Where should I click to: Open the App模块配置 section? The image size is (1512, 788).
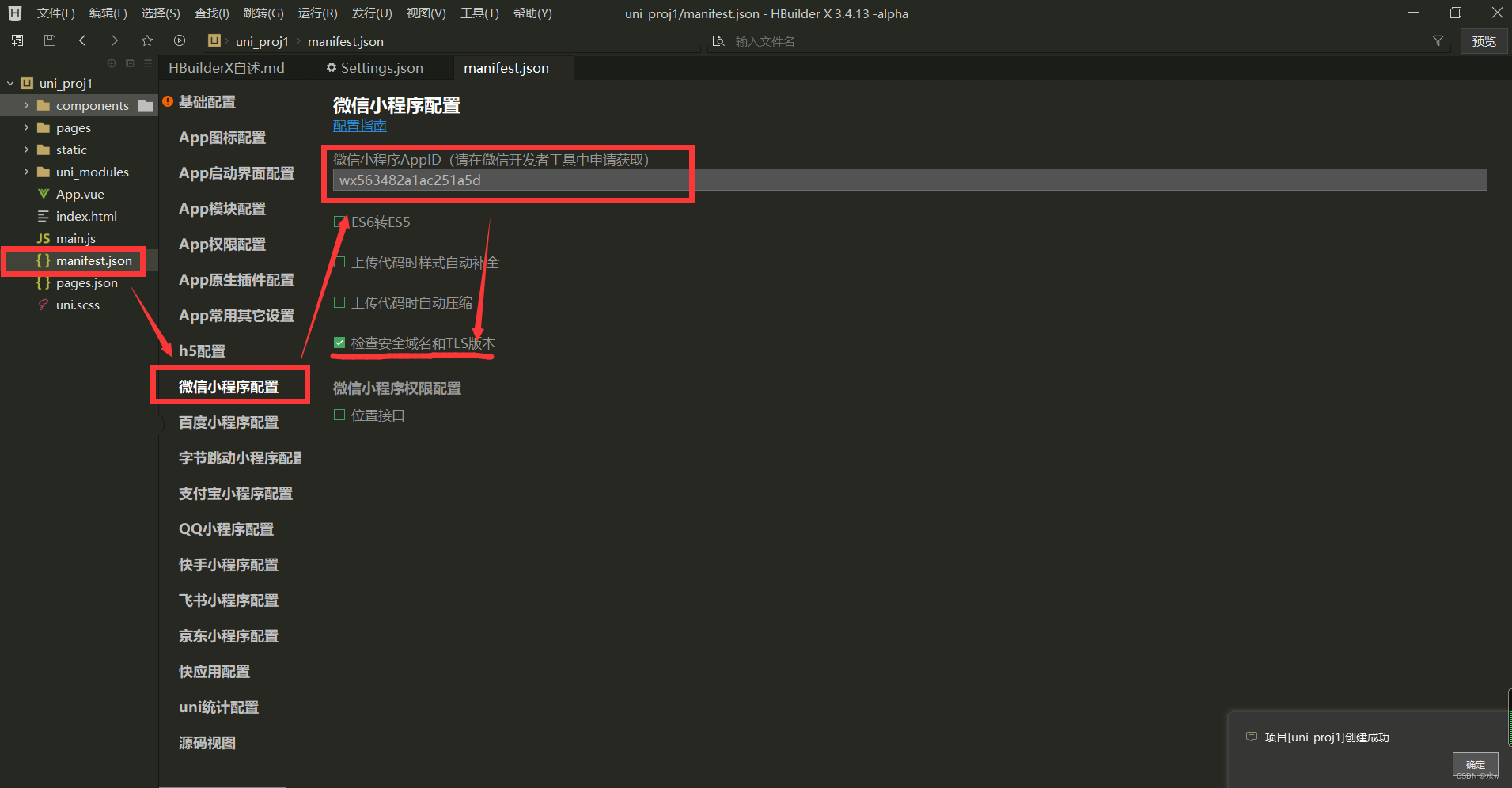coord(222,209)
